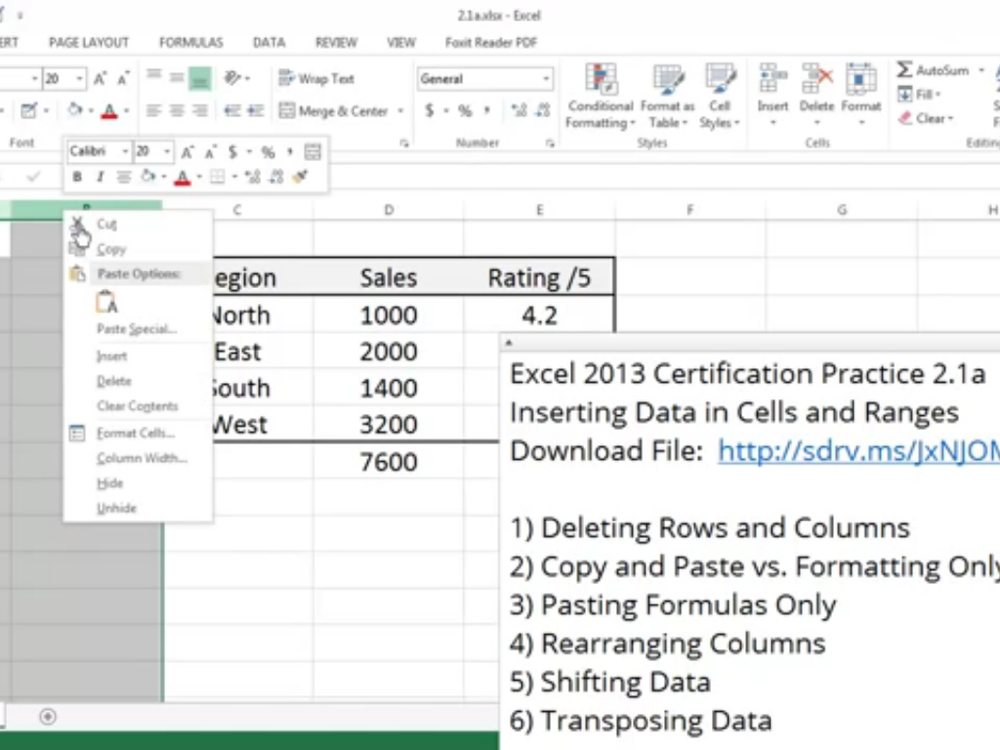This screenshot has height=750, width=1000.
Task: Open the PAGE LAYOUT ribbon tab
Action: (89, 43)
